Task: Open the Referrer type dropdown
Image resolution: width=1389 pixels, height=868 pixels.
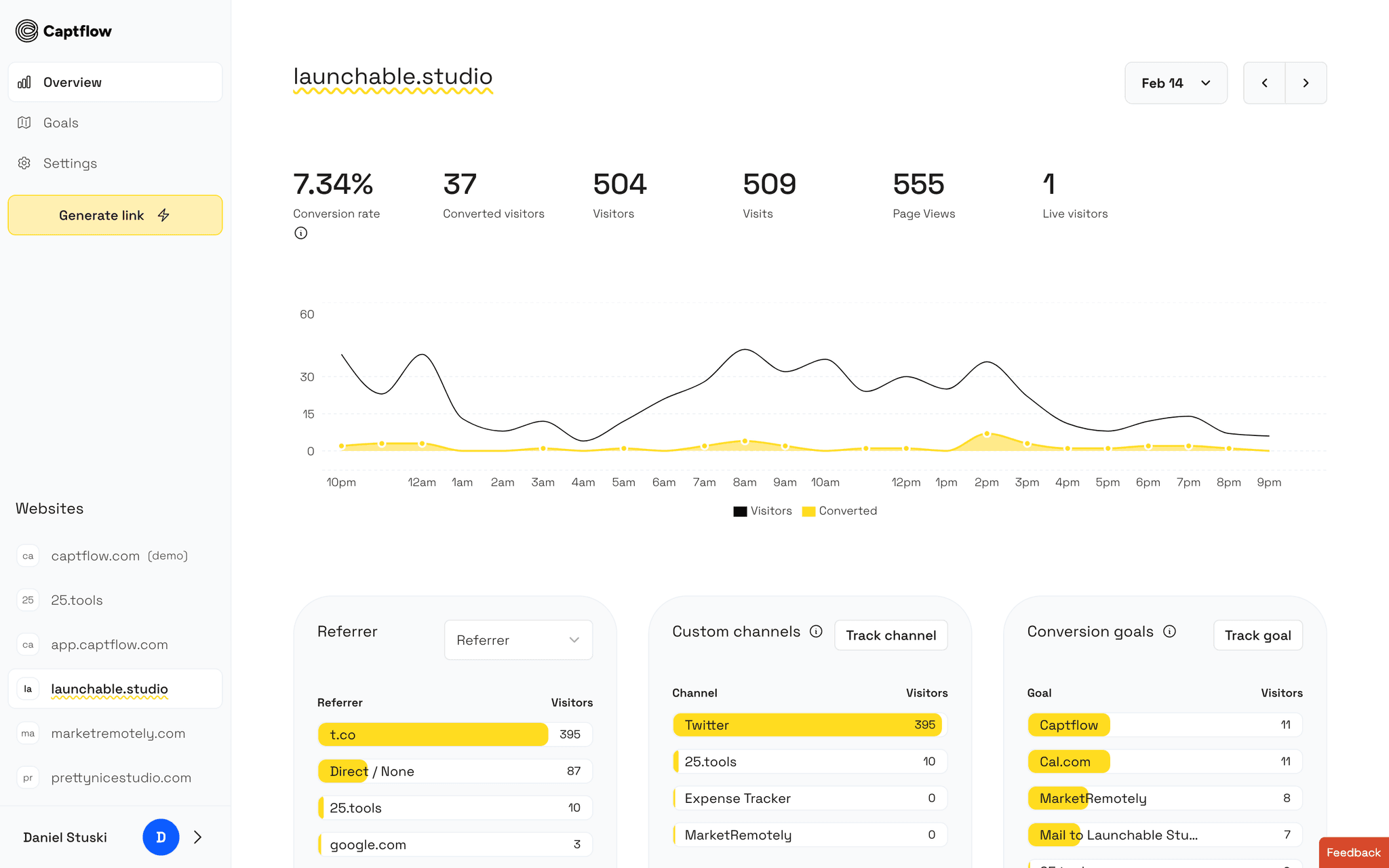Action: [x=518, y=639]
